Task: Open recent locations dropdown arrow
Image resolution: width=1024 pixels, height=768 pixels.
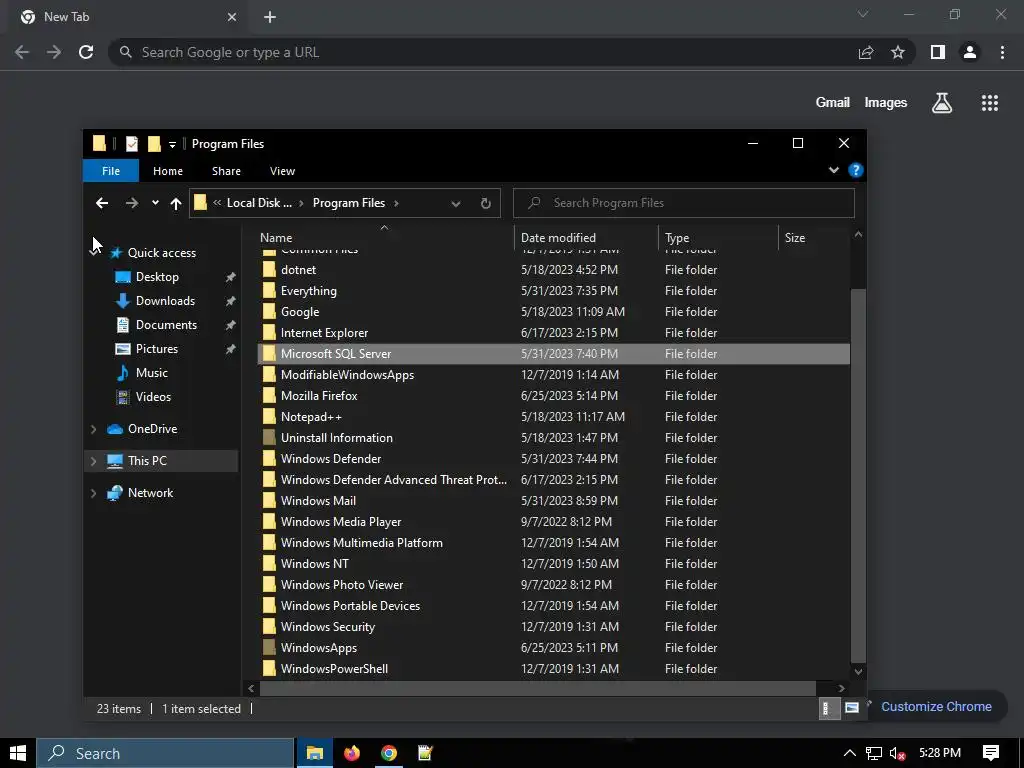Action: [x=155, y=203]
